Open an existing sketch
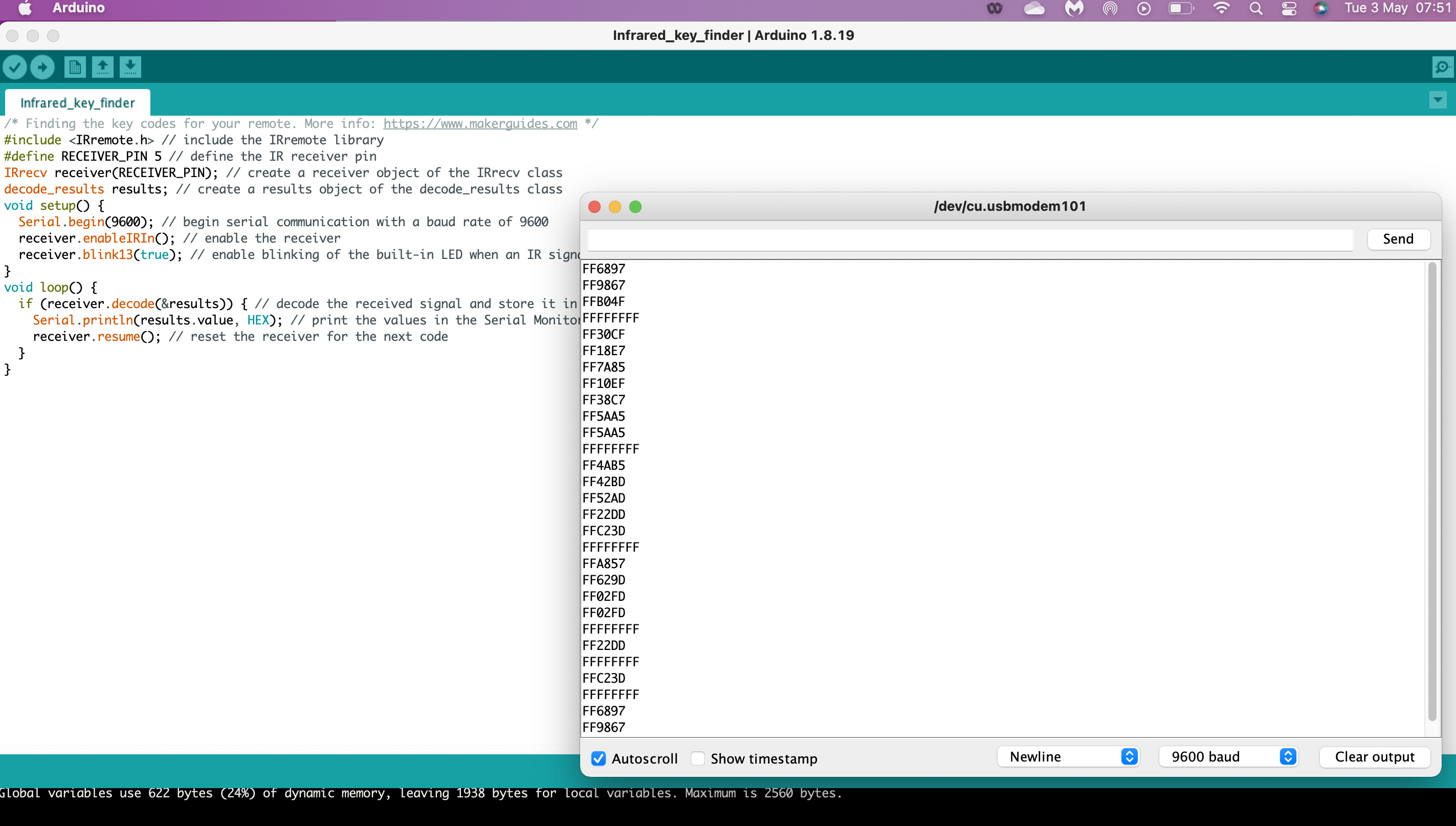This screenshot has width=1456, height=826. pos(103,67)
